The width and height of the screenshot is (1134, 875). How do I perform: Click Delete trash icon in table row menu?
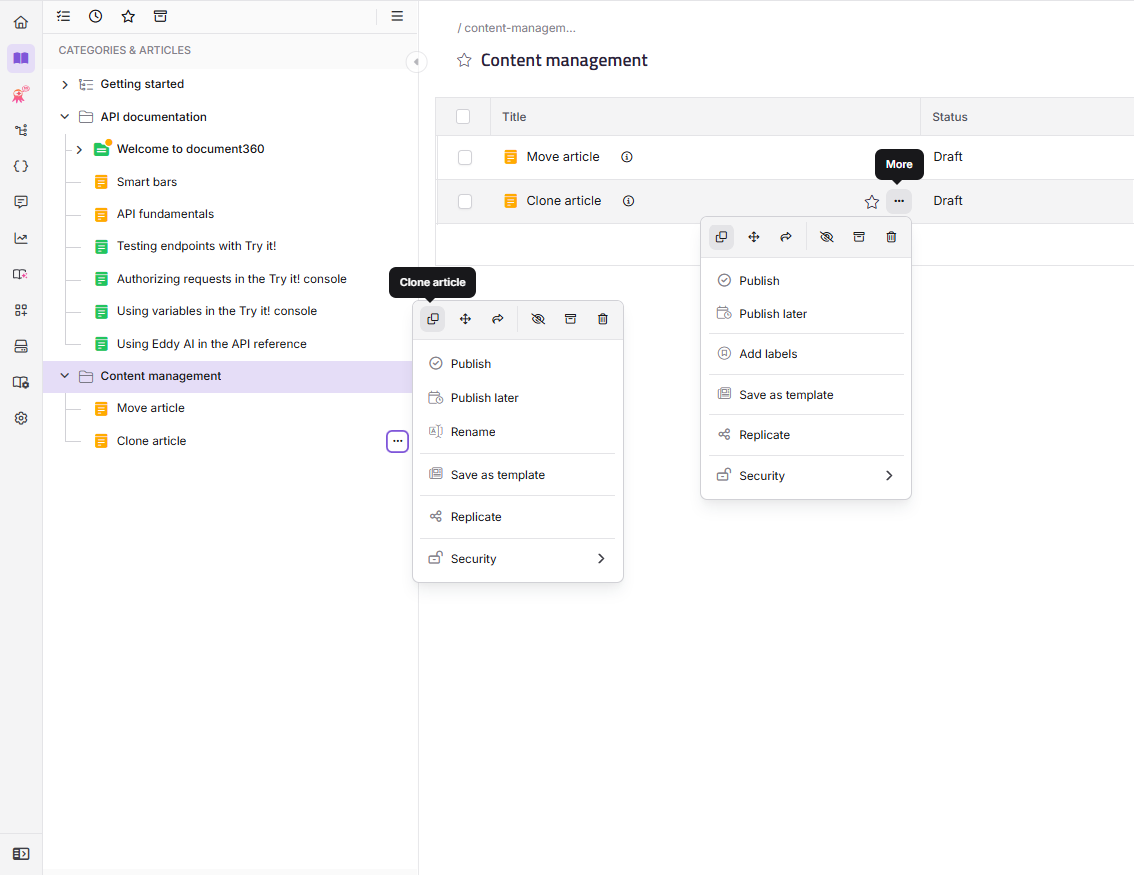pos(891,237)
